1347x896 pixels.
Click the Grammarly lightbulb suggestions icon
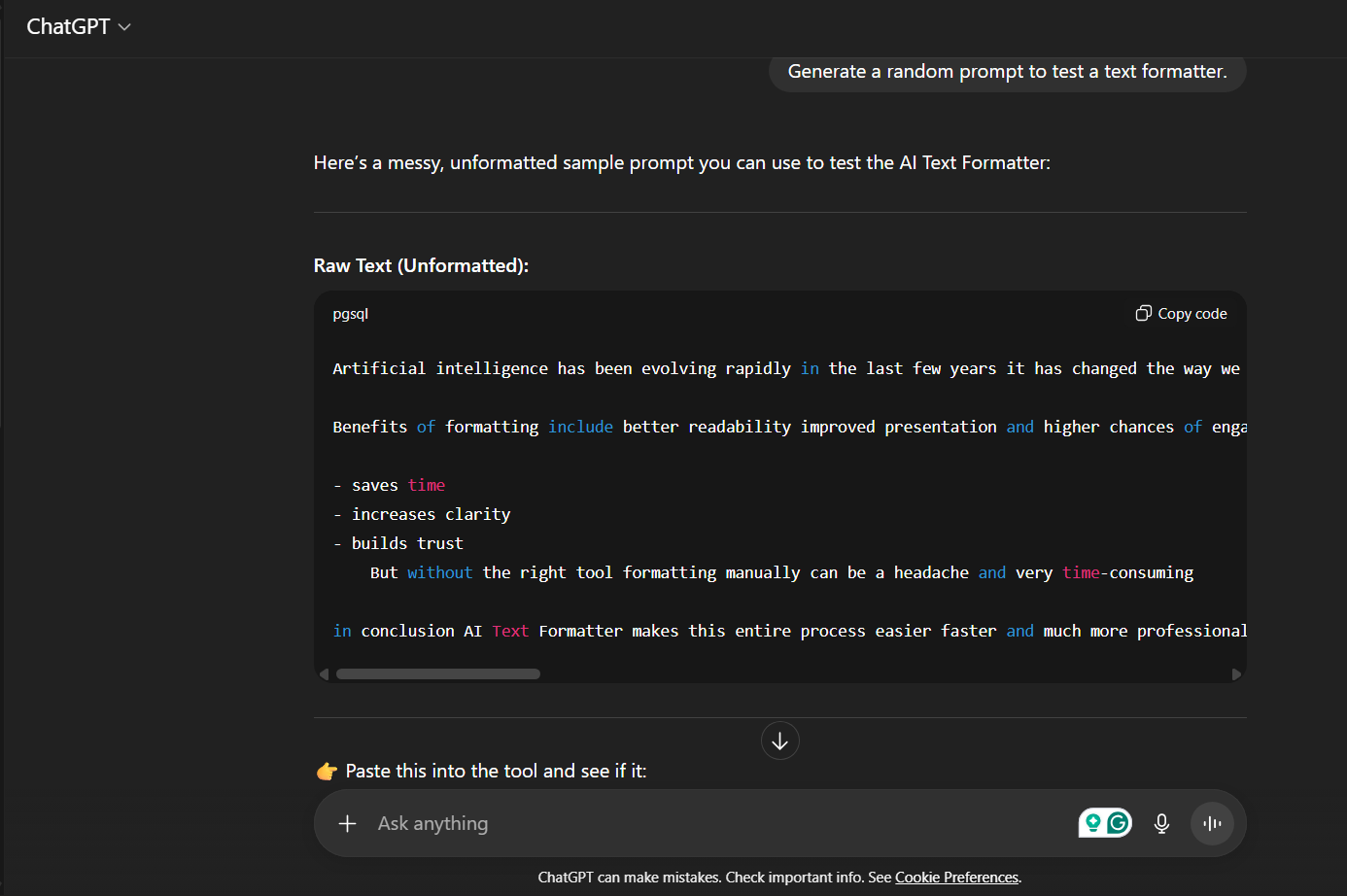coord(1093,823)
